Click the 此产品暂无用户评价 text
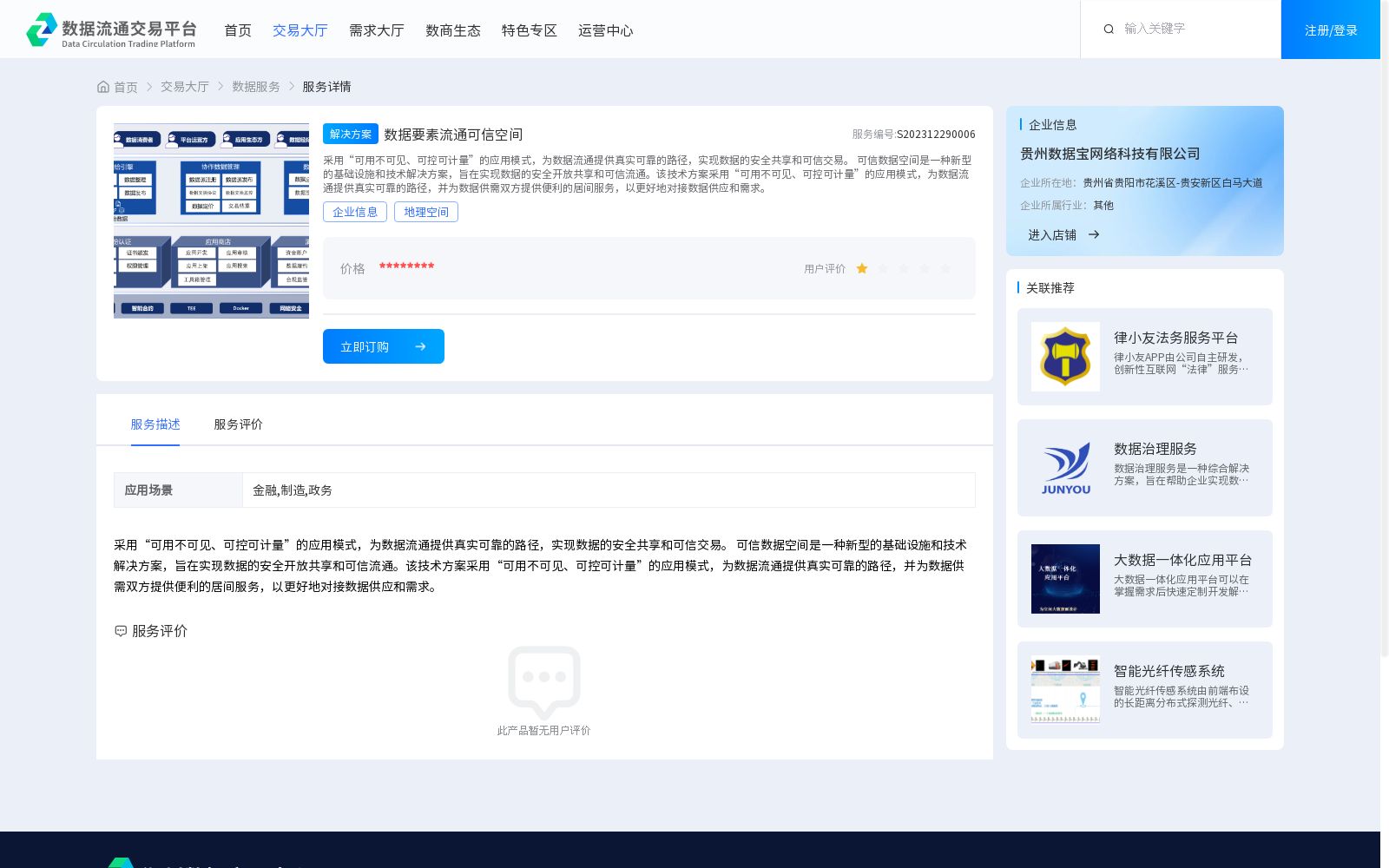 point(544,731)
